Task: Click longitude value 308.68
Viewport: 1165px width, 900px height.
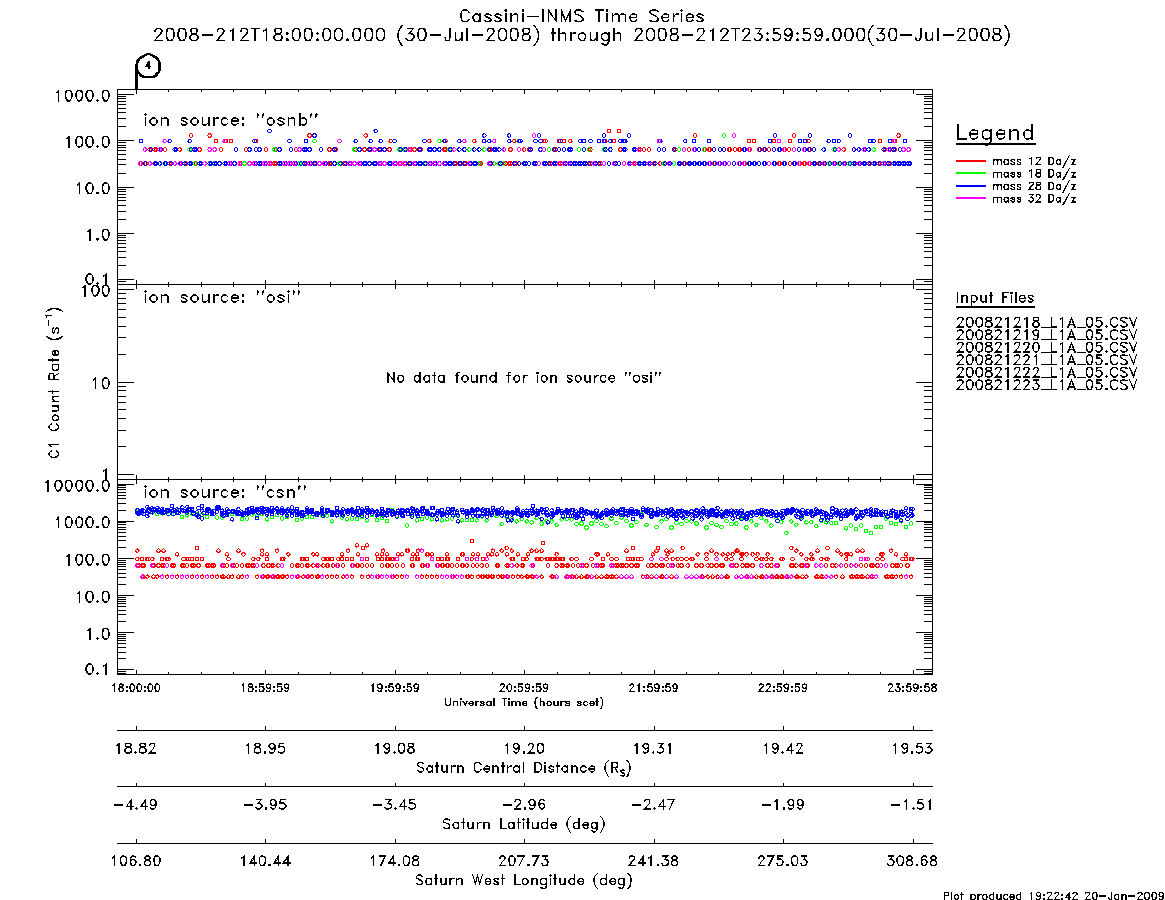Action: [x=912, y=861]
